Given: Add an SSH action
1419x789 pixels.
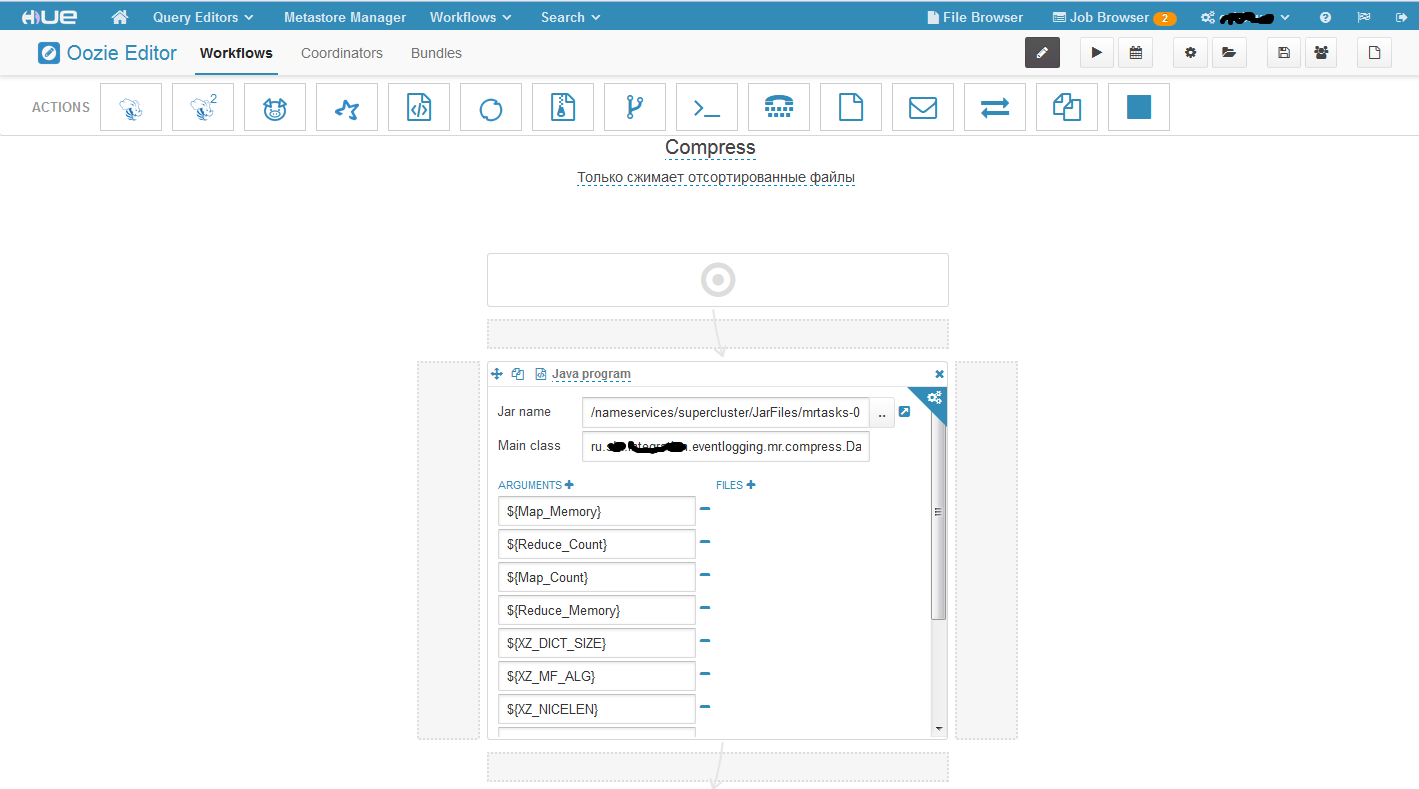Looking at the screenshot, I should click(x=779, y=107).
